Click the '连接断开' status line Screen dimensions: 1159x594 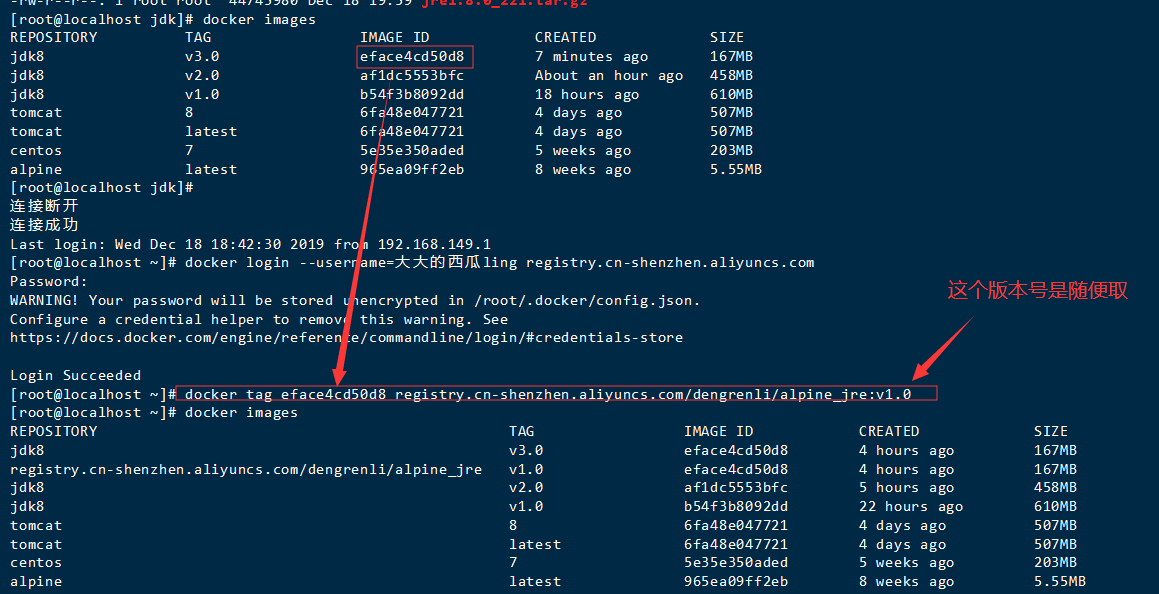(x=44, y=206)
